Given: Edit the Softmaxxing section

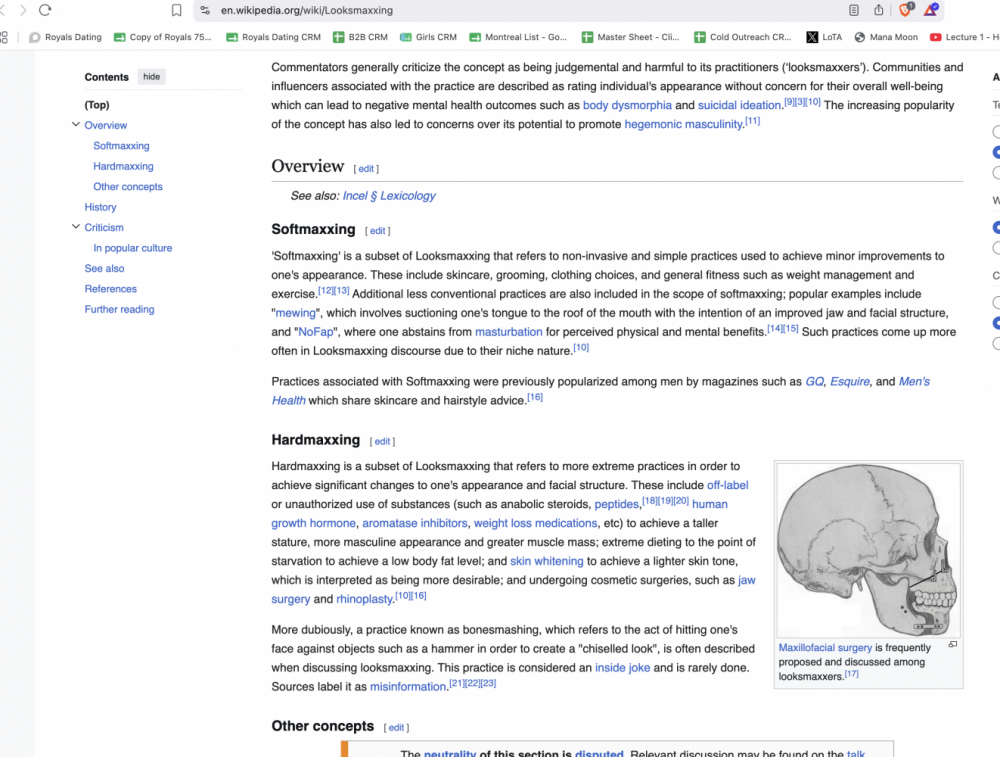Looking at the screenshot, I should click(378, 231).
